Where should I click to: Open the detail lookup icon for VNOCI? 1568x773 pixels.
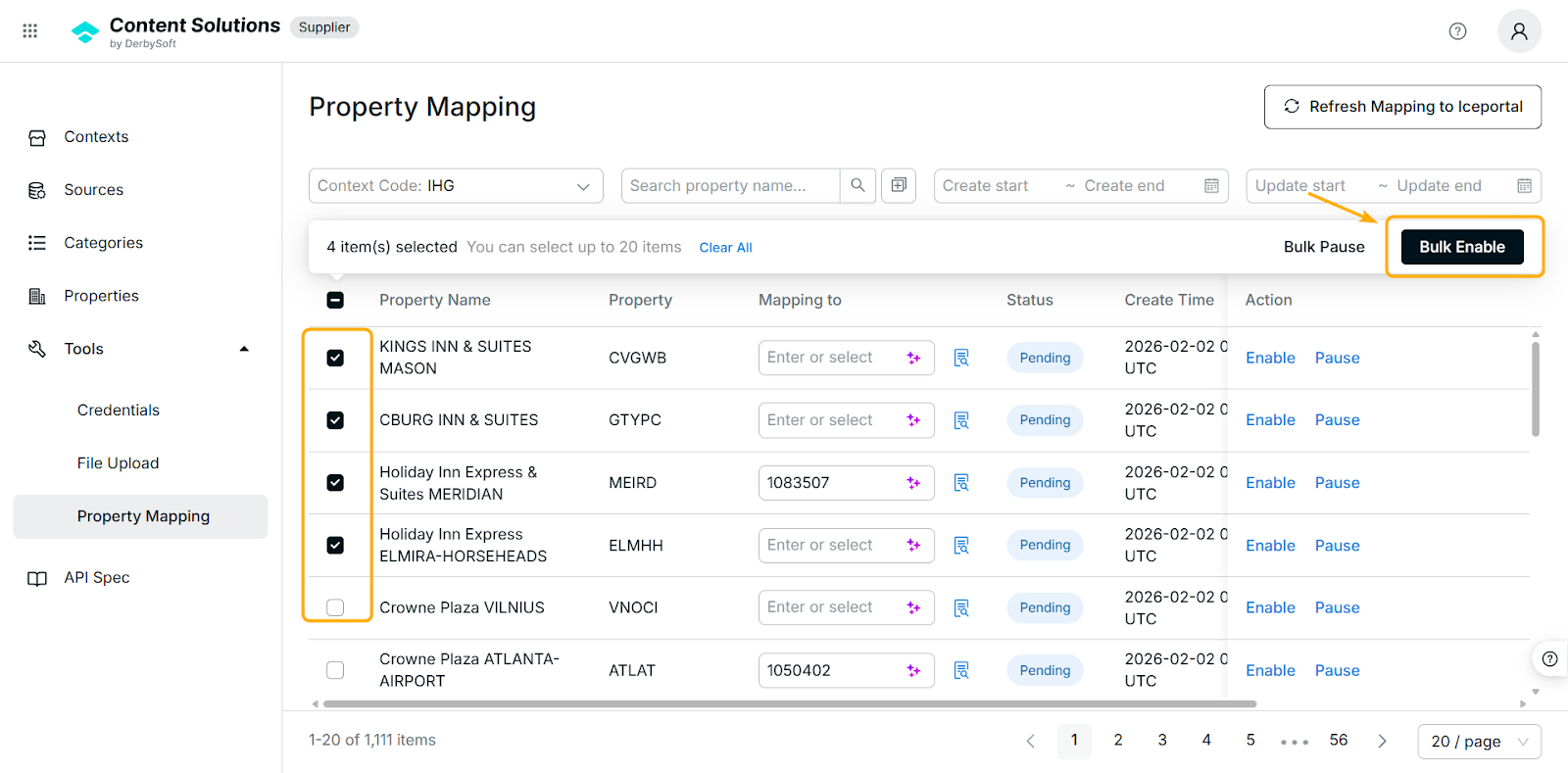point(961,607)
